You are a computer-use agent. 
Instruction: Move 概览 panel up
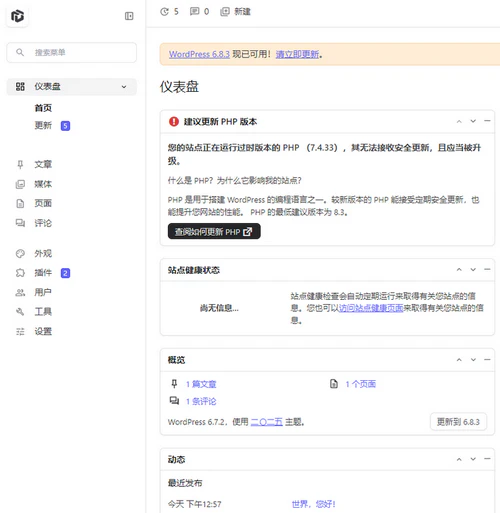[x=459, y=360]
